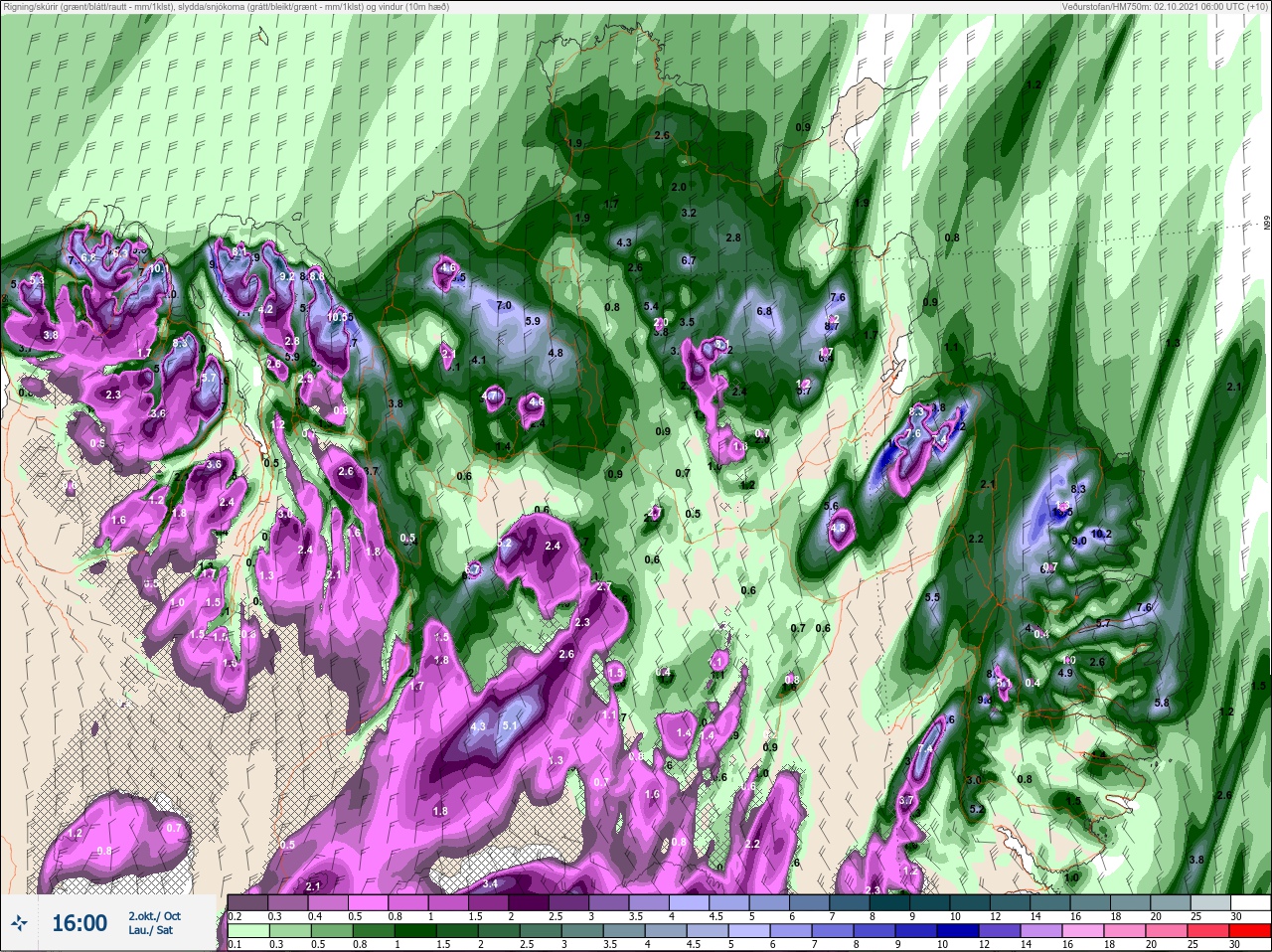Click the 10.2 precipitation value on map
Viewport: 1272px width, 952px height.
click(x=1101, y=534)
